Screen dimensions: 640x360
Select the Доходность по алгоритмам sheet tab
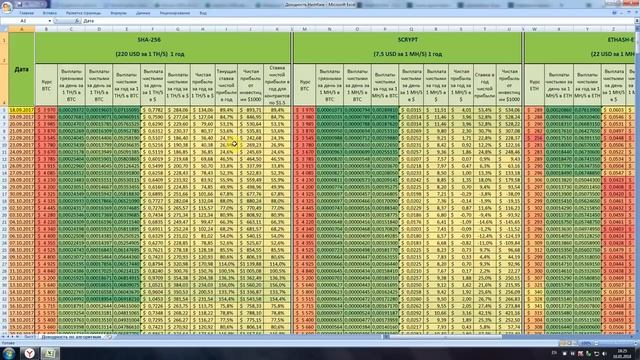(71, 337)
